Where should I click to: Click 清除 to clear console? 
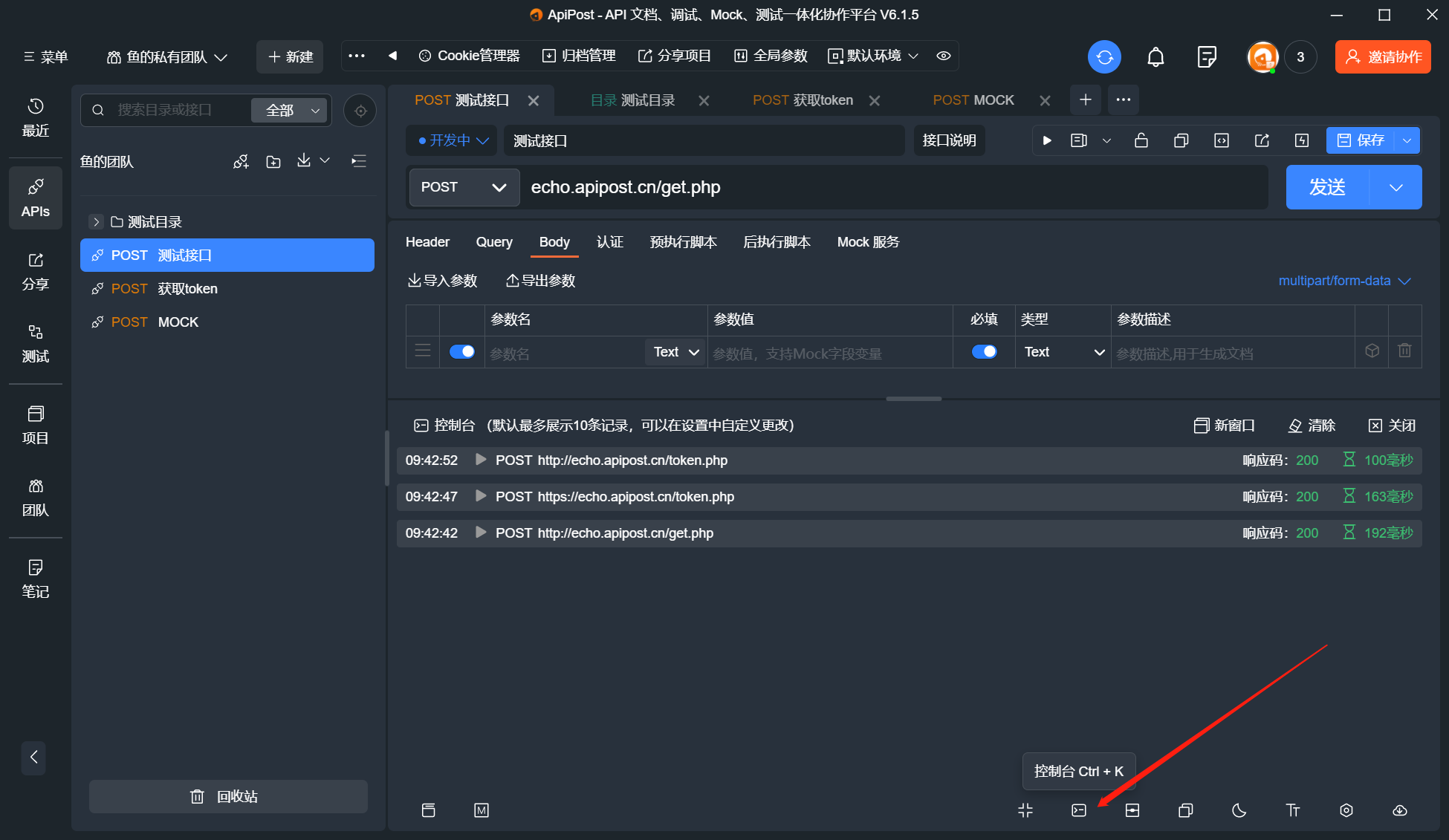(x=1312, y=426)
